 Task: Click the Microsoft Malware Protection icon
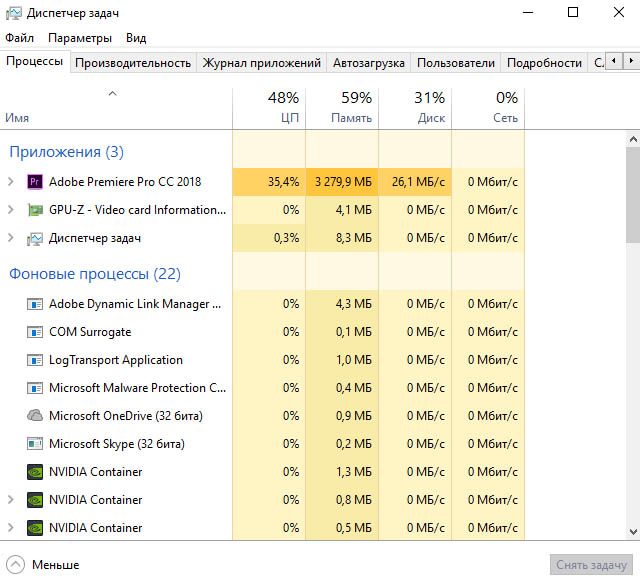pyautogui.click(x=35, y=388)
